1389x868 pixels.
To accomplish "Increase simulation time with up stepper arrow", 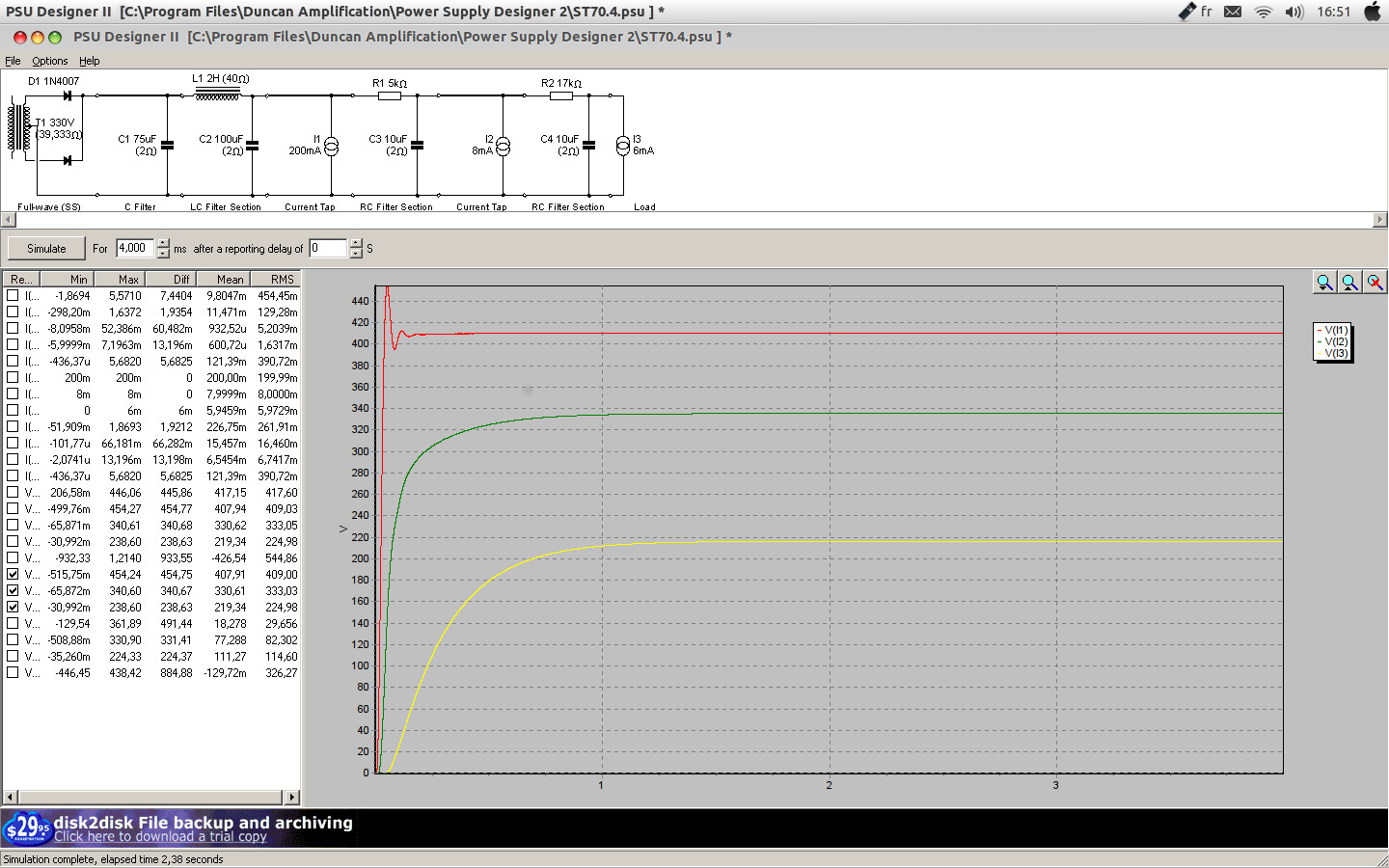I will tap(163, 243).
